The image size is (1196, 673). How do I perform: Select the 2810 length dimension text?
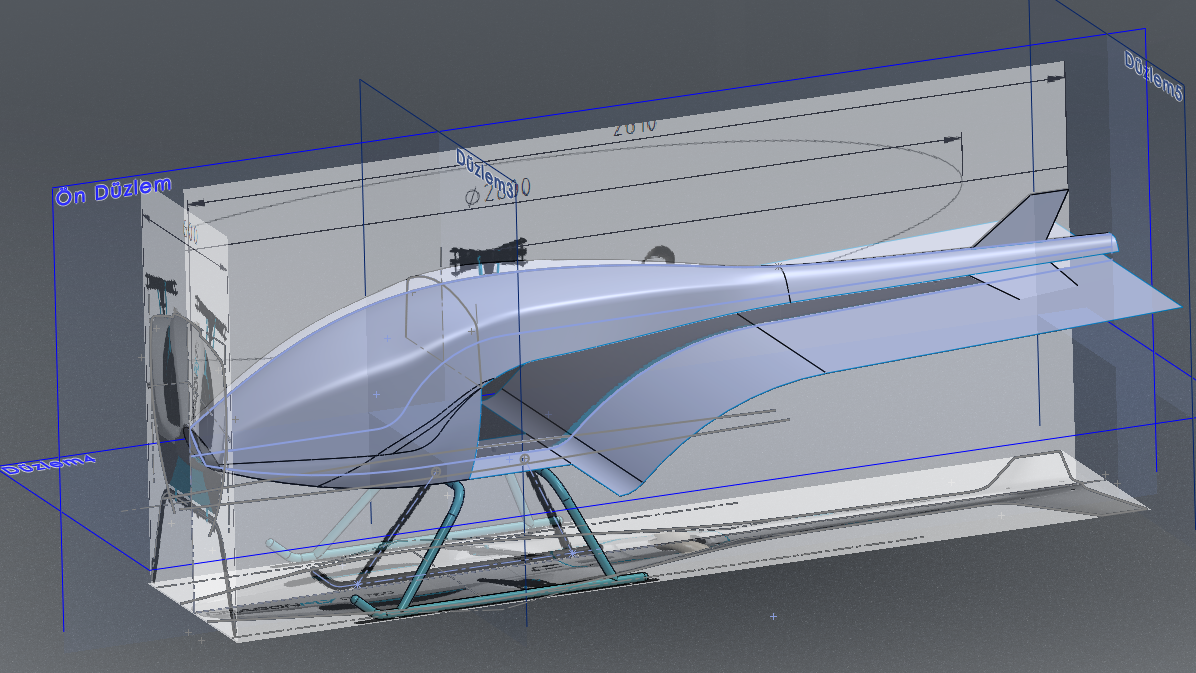tap(634, 126)
